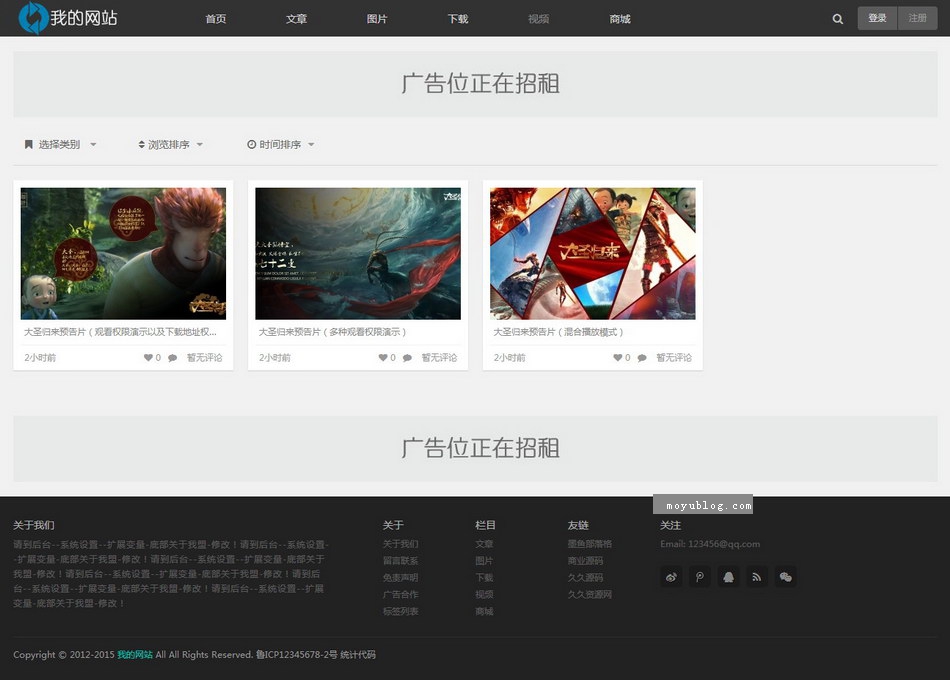Image resolution: width=950 pixels, height=680 pixels.
Task: Open friend link 墨鱼部落格
Action: pos(590,544)
